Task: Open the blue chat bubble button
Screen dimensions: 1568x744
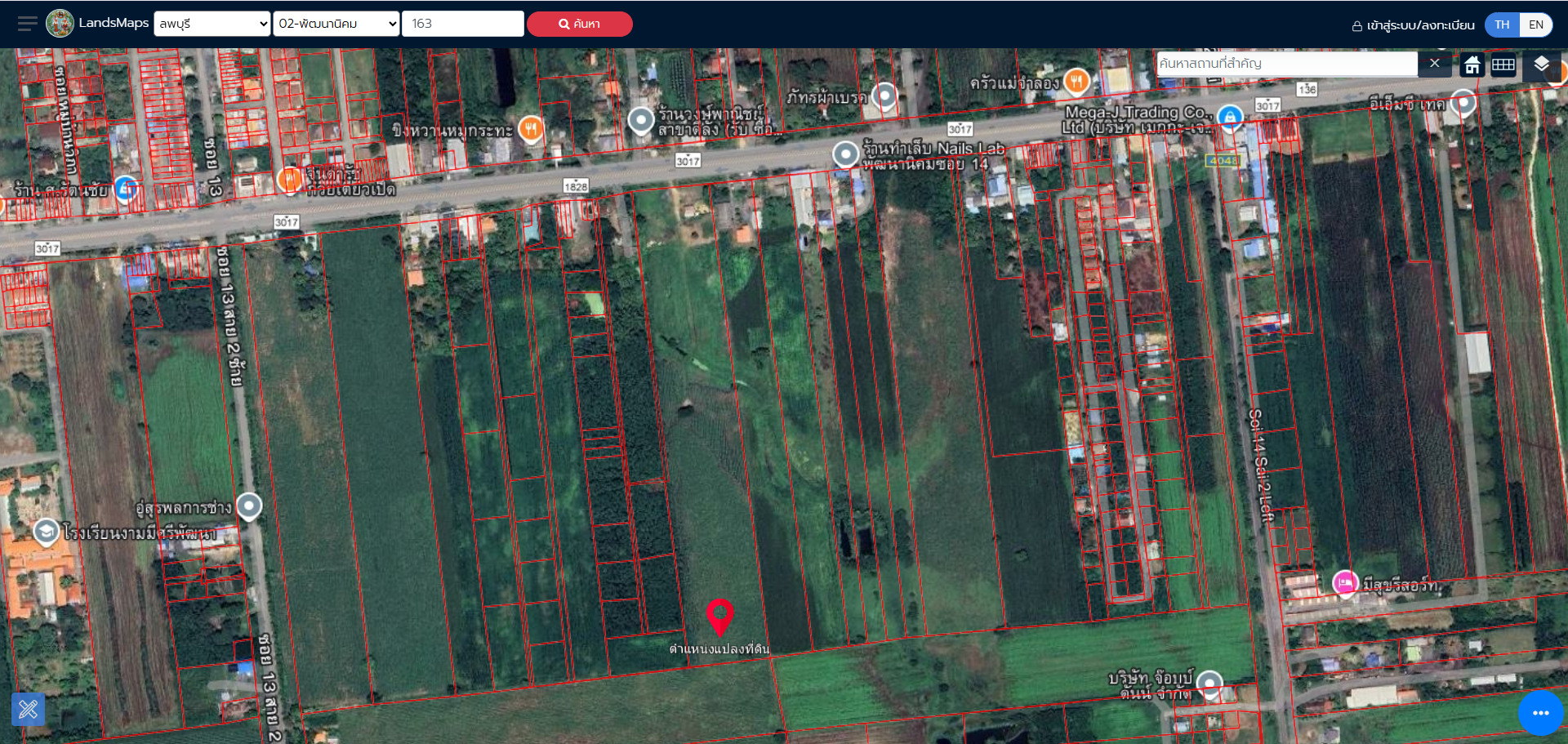Action: click(1541, 713)
